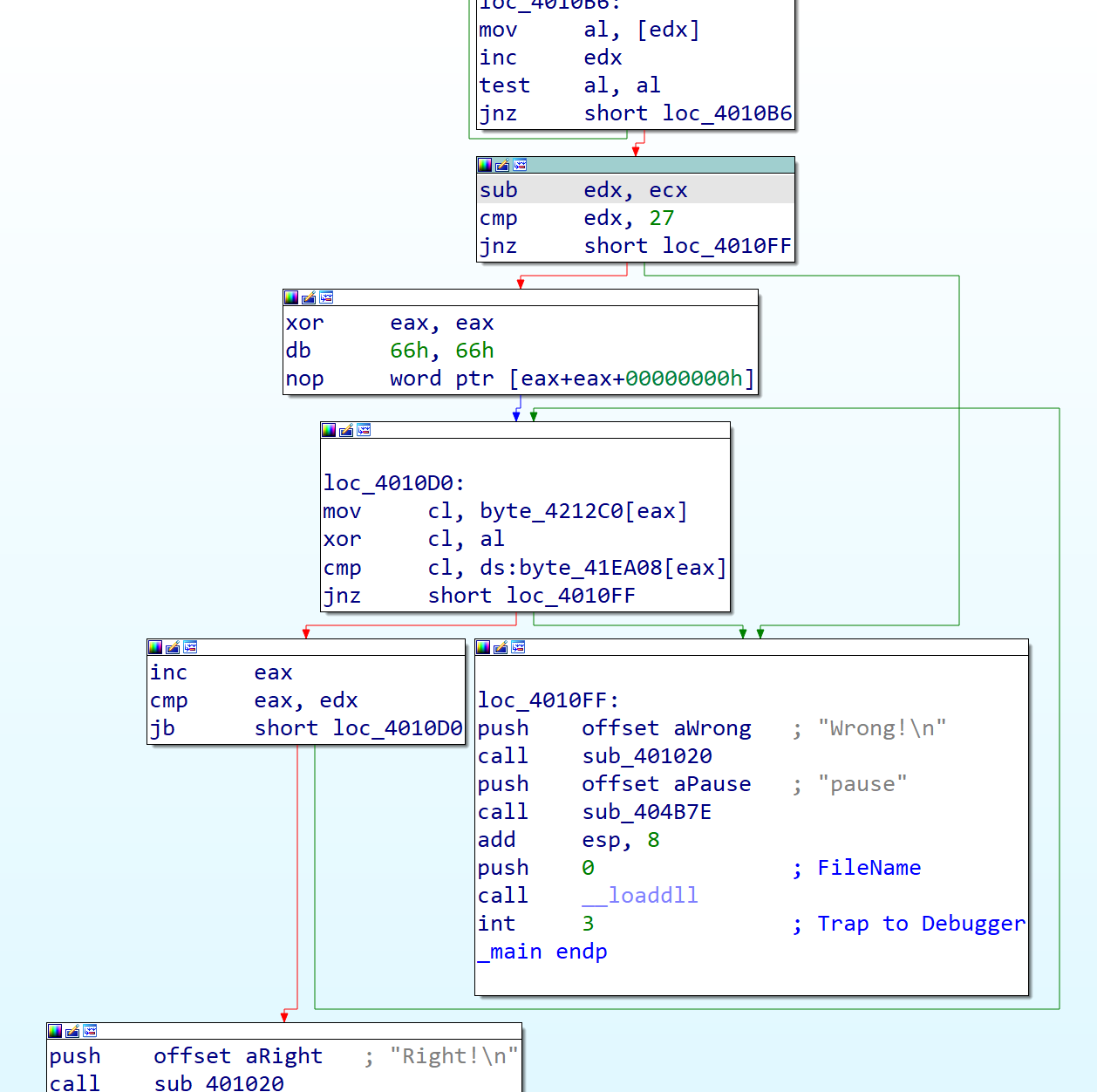The height and width of the screenshot is (1092, 1097).
Task: Click the color icon on inc eax node header
Action: pyautogui.click(x=156, y=647)
